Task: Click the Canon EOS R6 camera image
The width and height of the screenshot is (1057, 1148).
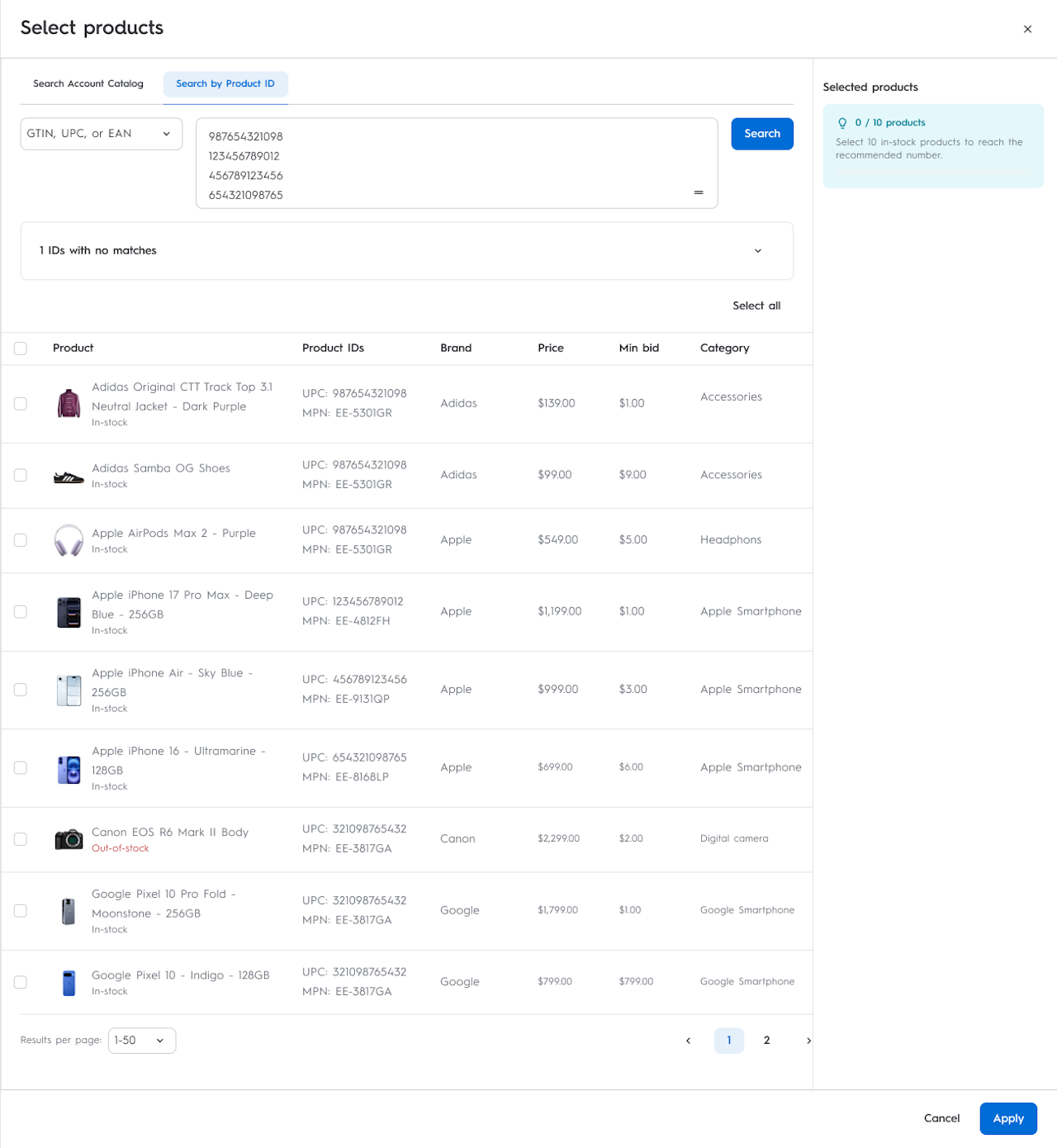Action: pos(69,839)
